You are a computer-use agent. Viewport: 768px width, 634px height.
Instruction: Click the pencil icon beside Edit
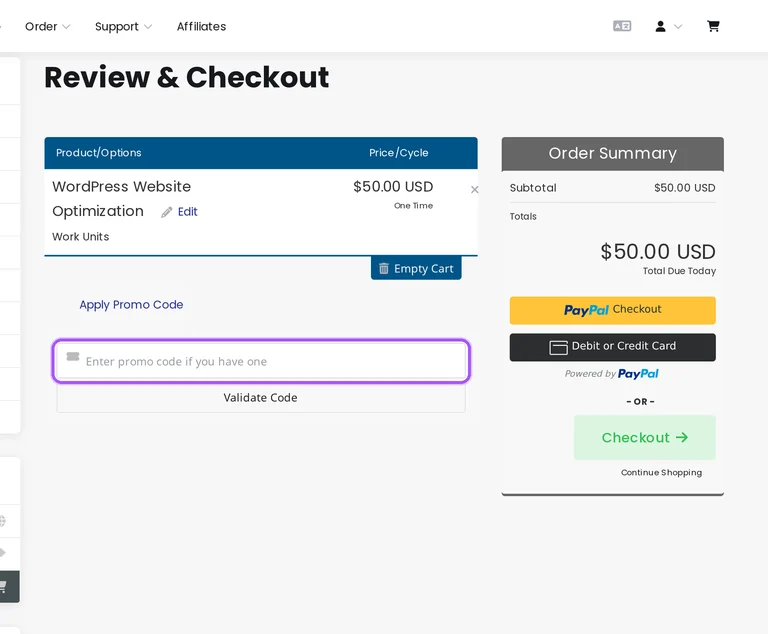tap(167, 212)
